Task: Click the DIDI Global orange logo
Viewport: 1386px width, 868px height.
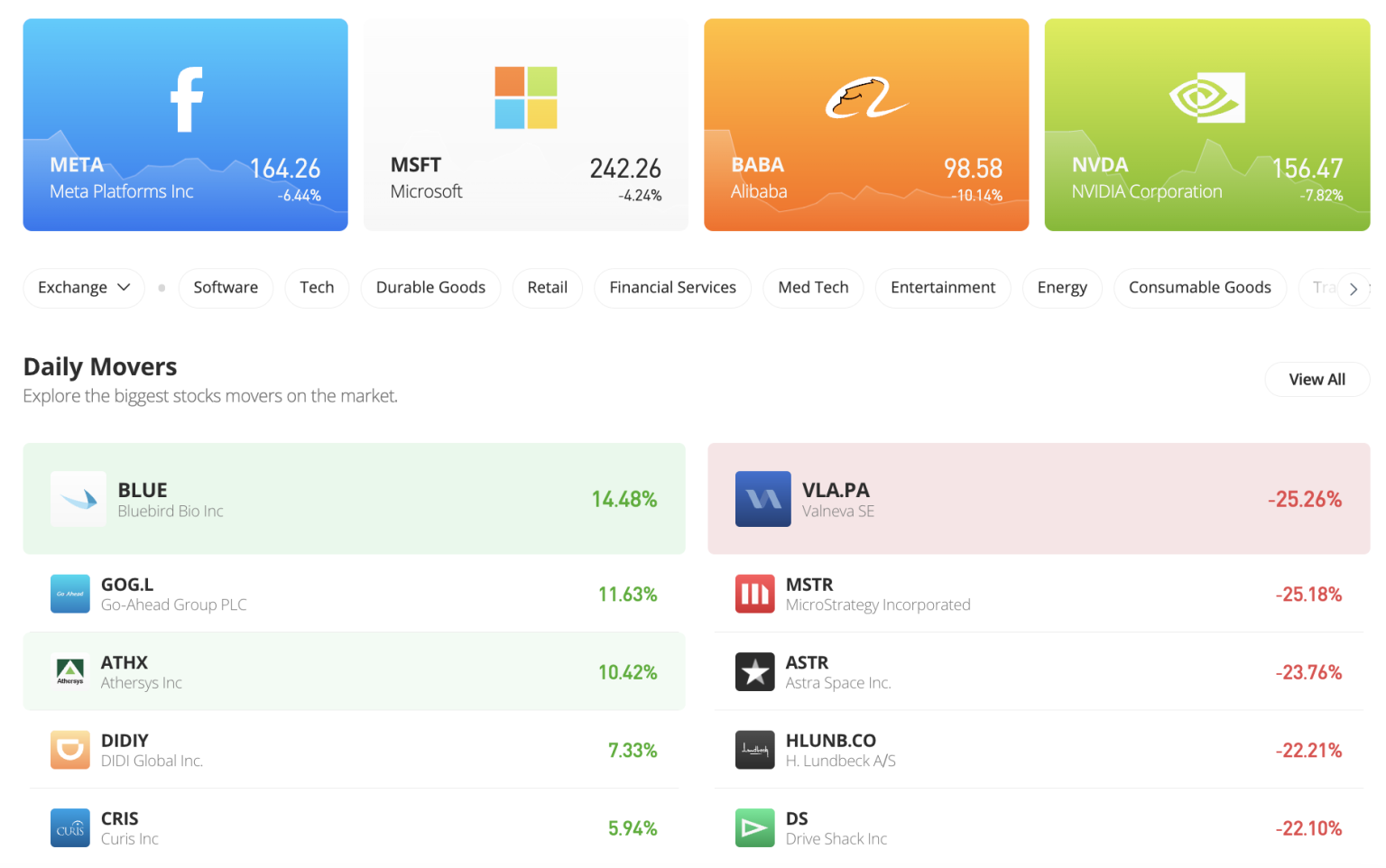Action: click(x=70, y=750)
